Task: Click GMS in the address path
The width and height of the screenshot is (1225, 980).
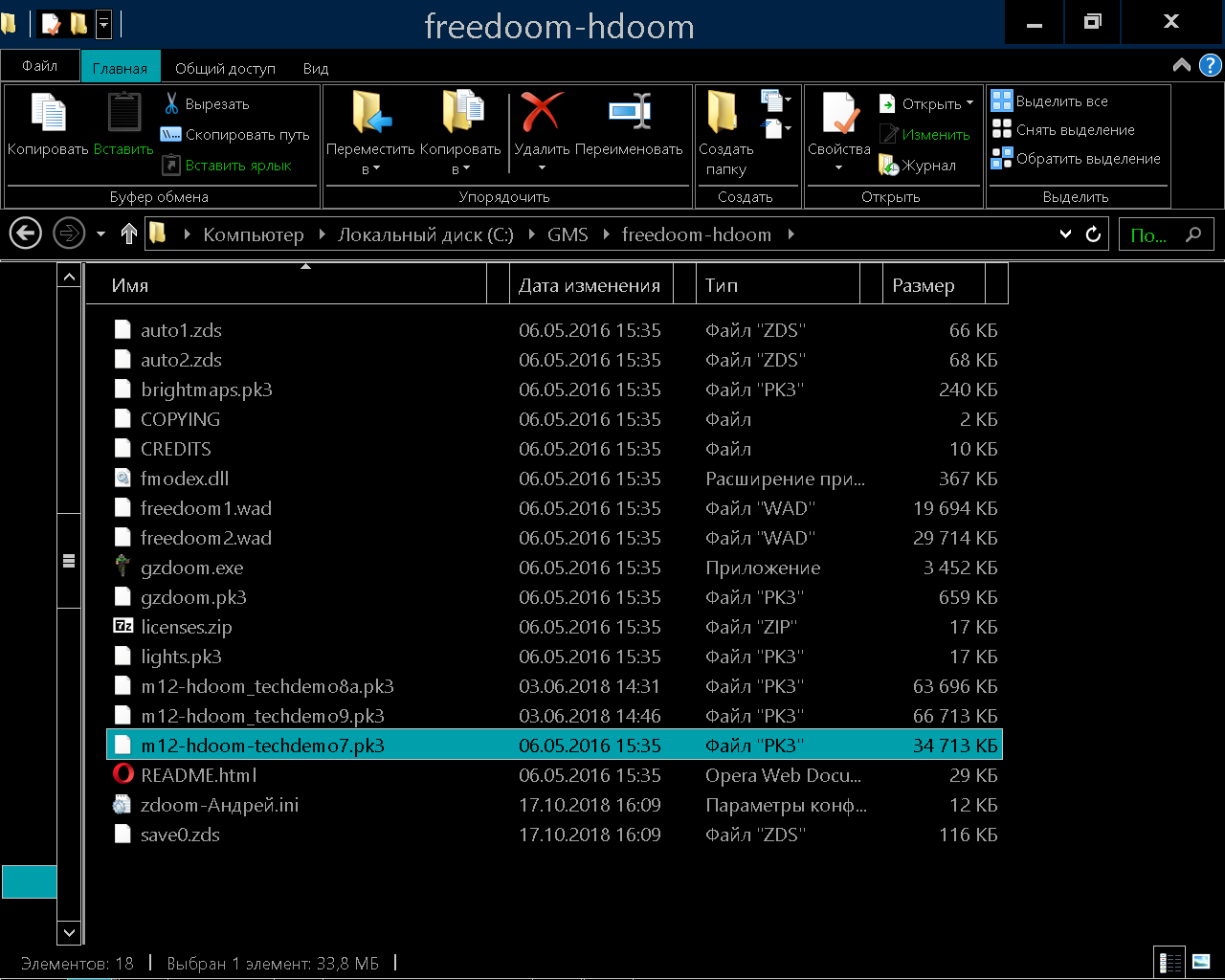Action: coord(568,234)
